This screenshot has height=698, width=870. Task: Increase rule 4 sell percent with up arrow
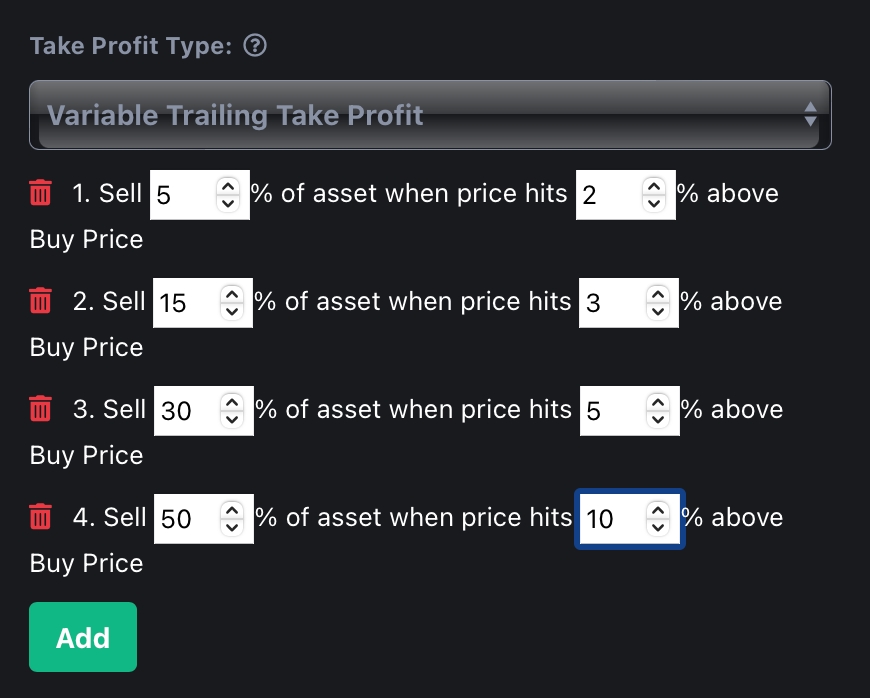232,510
